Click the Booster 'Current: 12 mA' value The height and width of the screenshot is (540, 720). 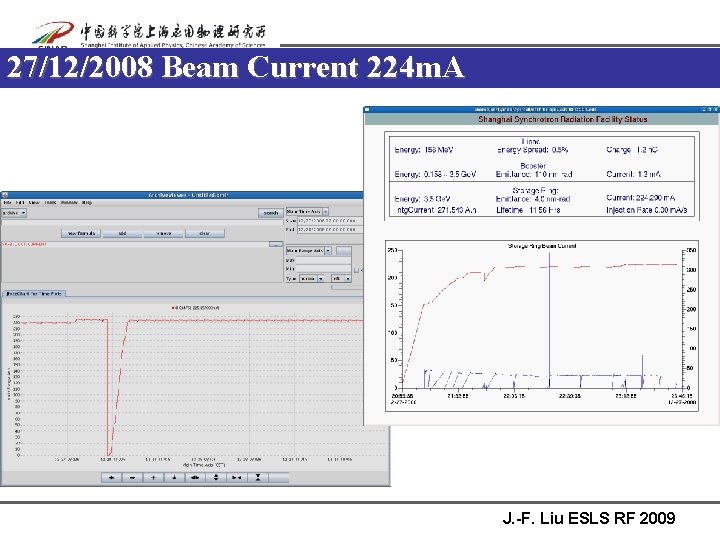point(633,174)
